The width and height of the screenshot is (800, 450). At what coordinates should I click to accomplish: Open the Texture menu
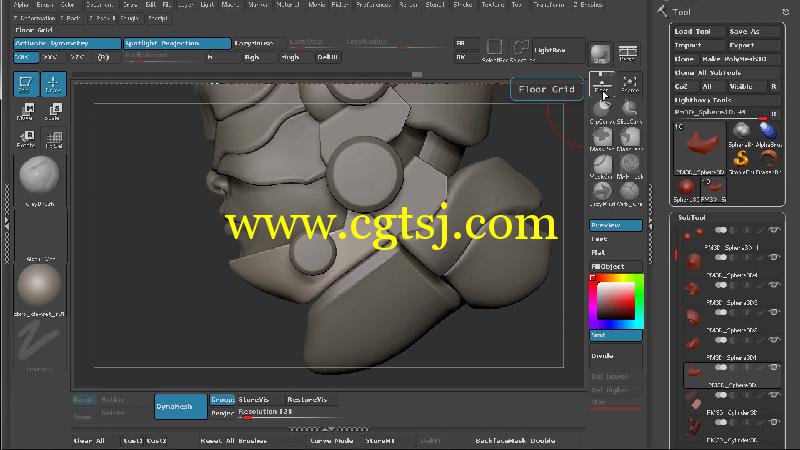point(493,5)
